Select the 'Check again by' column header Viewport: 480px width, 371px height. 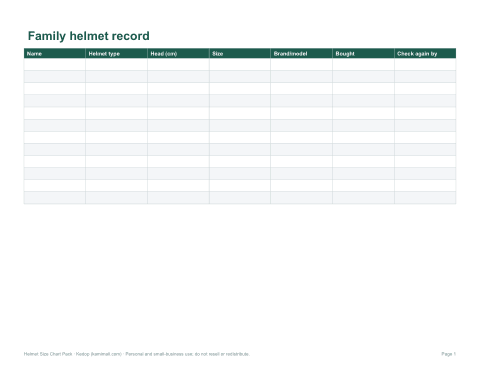coord(425,53)
